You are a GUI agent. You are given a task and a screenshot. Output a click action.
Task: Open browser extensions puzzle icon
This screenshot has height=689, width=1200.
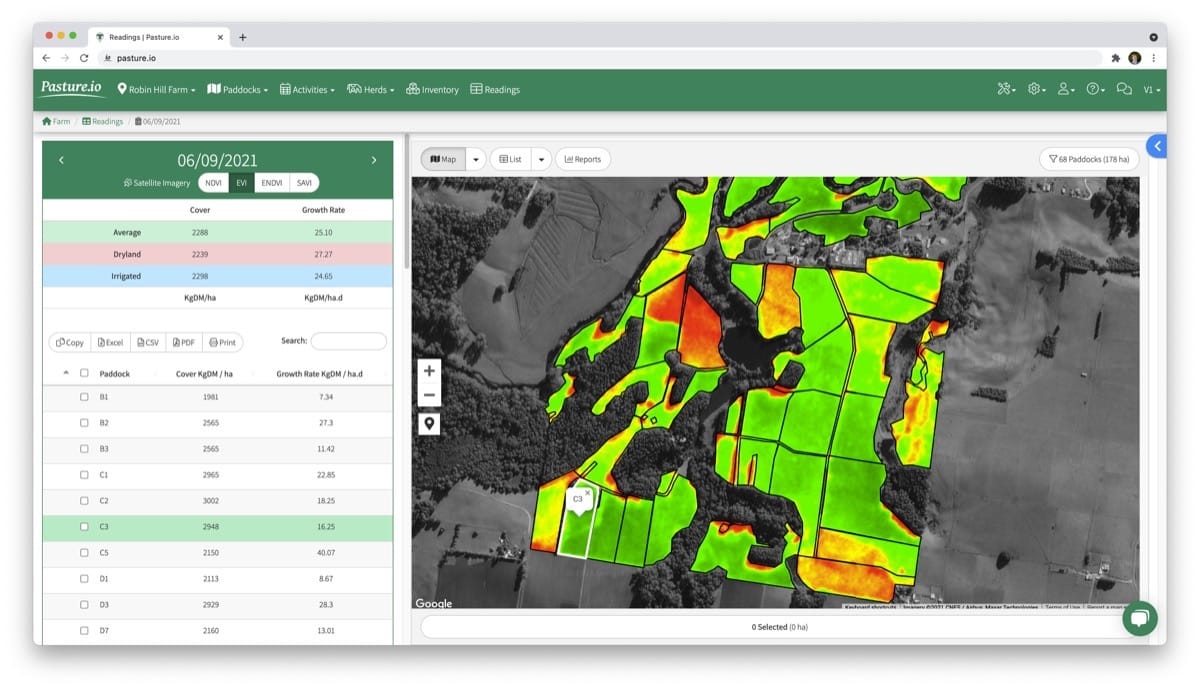1116,58
